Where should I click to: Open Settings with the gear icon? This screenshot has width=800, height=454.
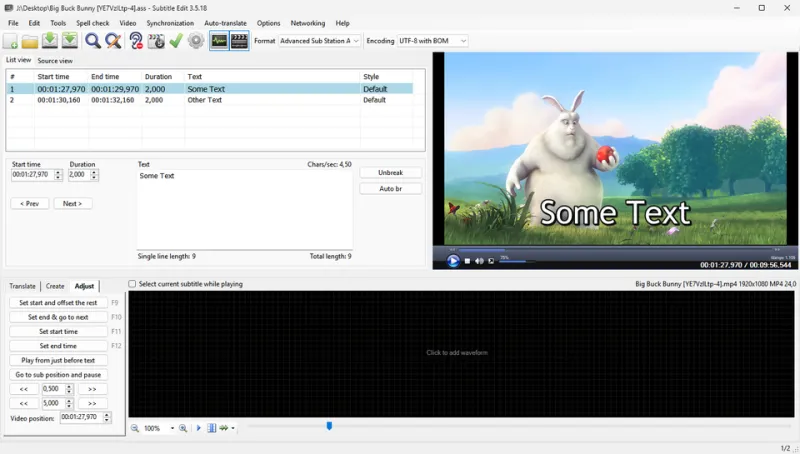point(195,41)
